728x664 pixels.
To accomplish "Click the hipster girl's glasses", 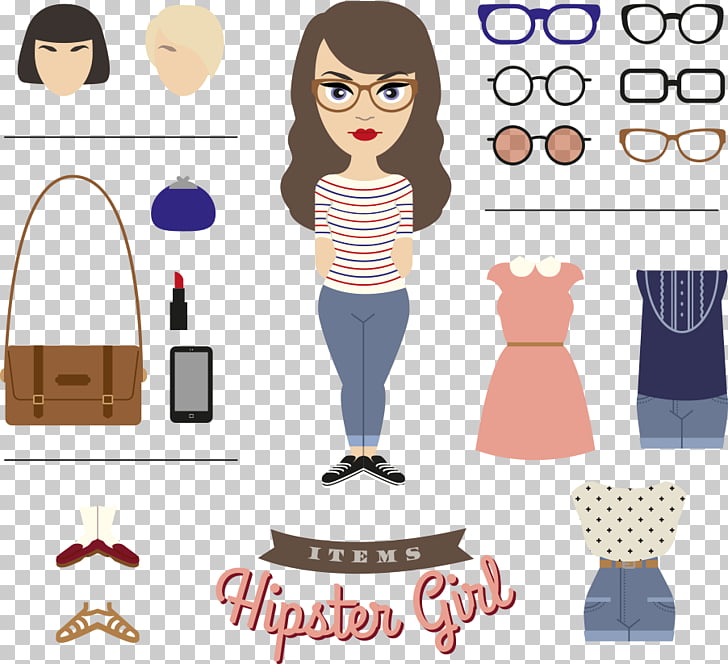I will pyautogui.click(x=365, y=95).
